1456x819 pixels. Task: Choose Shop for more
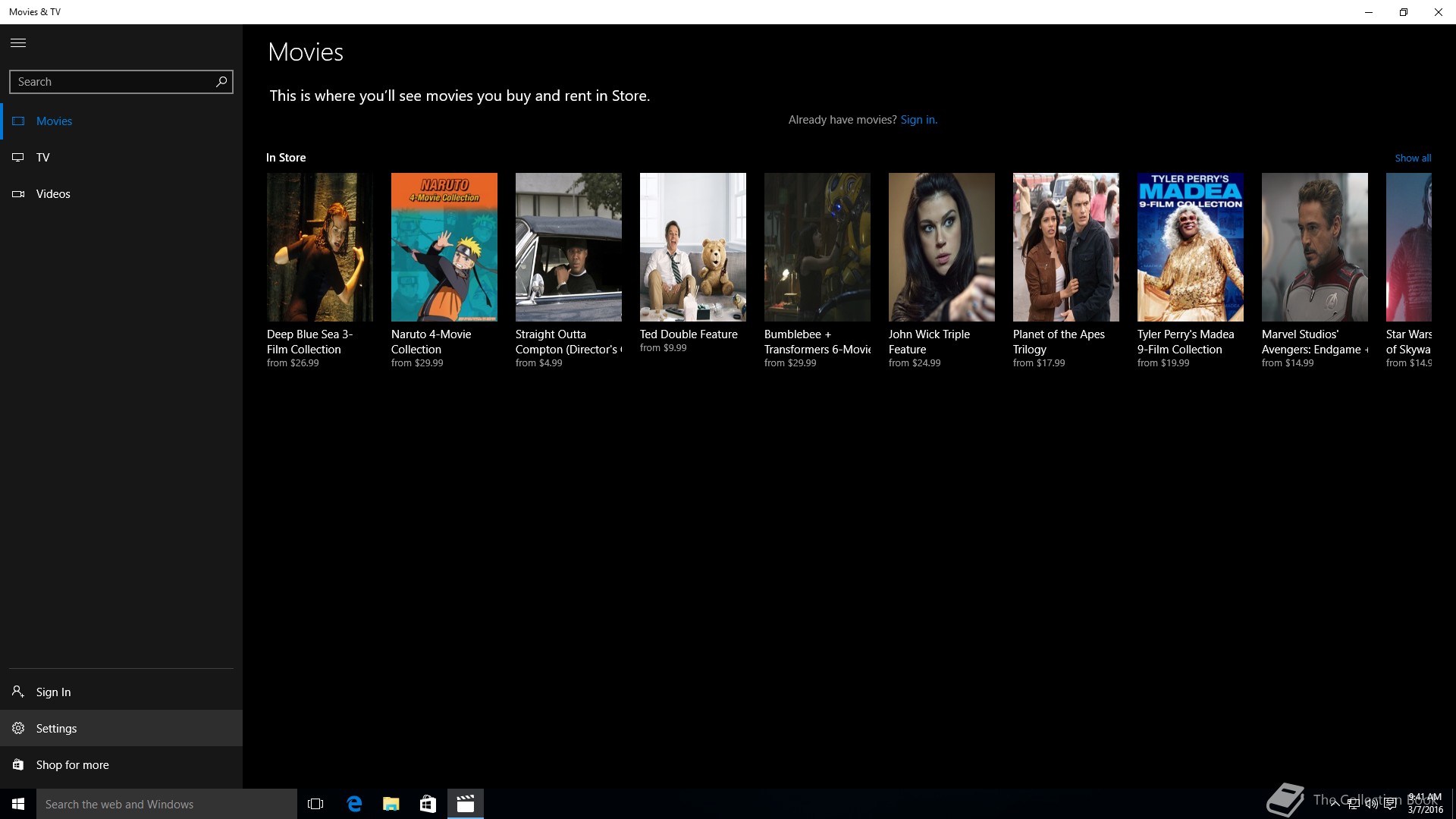[x=121, y=764]
